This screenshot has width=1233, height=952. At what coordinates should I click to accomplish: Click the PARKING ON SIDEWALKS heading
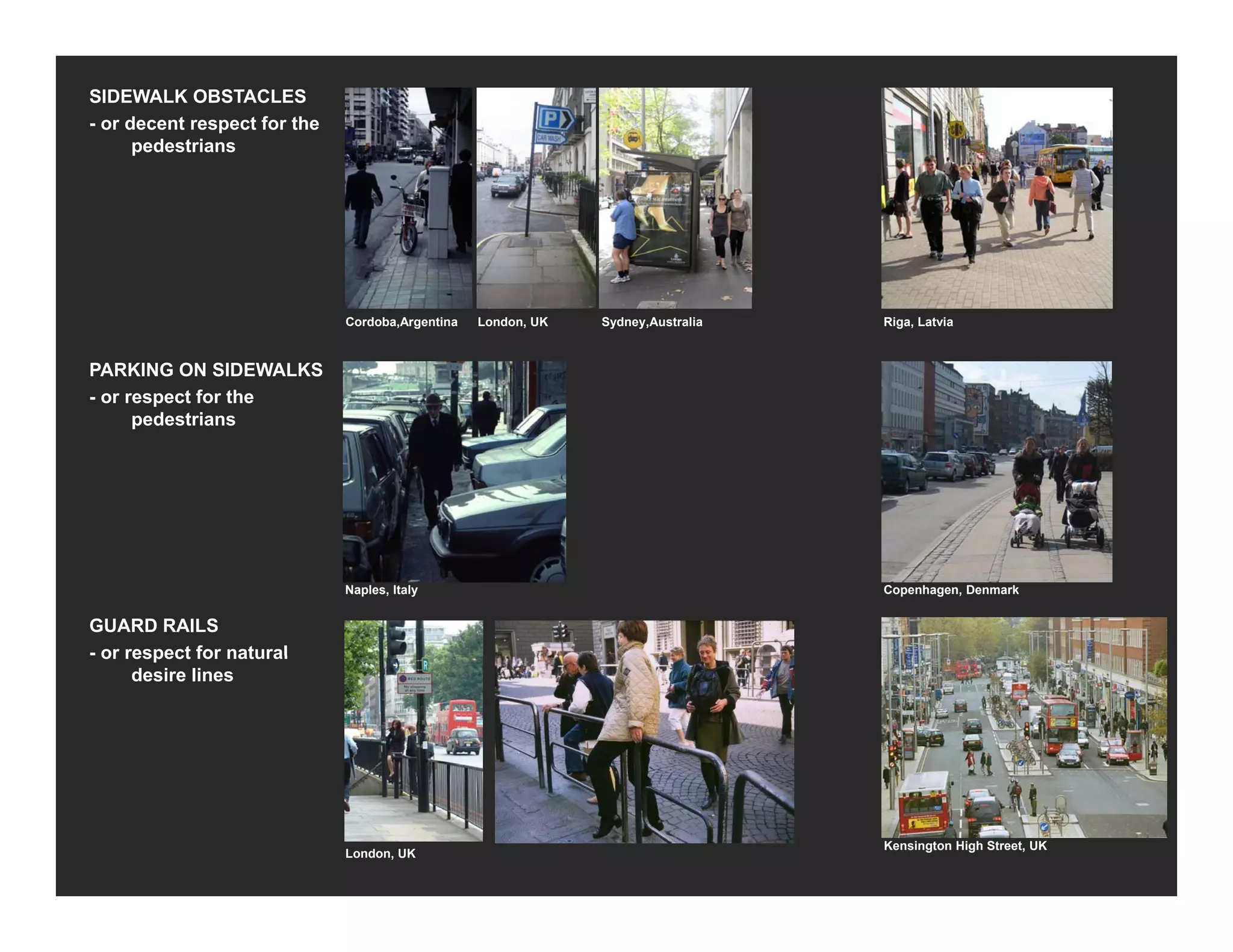point(206,369)
